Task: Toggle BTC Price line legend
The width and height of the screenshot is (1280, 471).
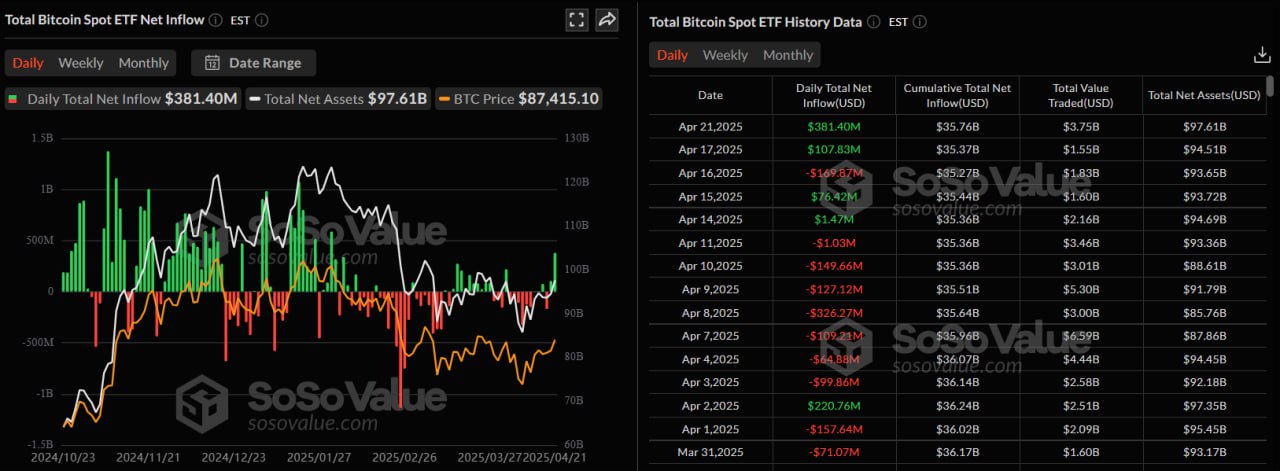Action: point(520,99)
